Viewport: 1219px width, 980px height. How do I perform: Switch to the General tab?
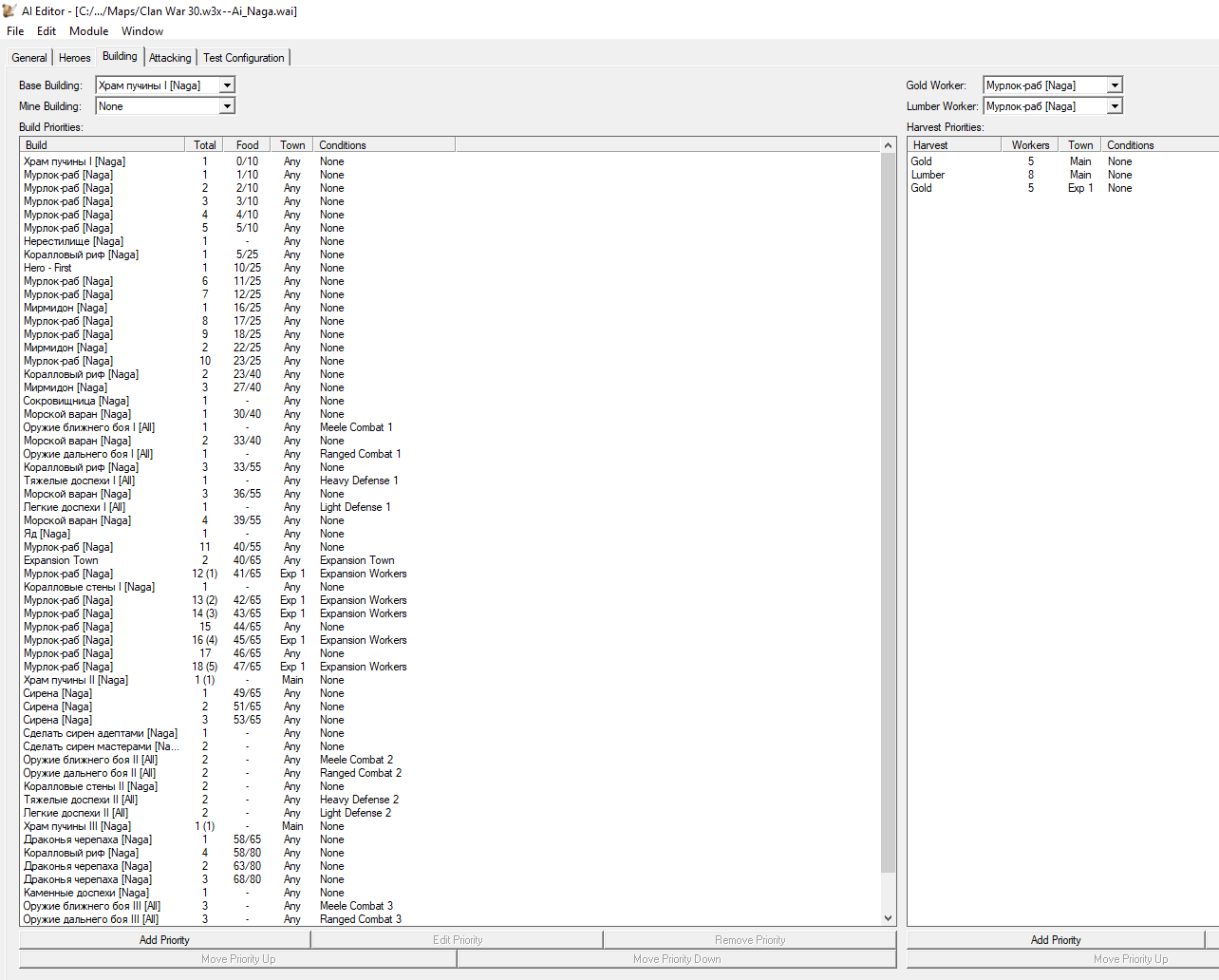(29, 58)
